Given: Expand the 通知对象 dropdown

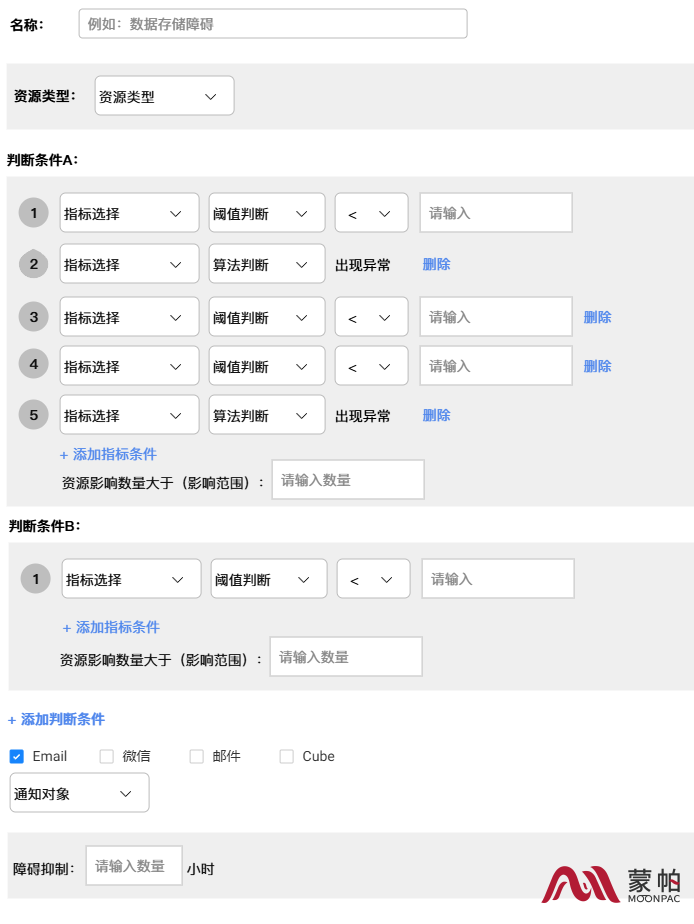Looking at the screenshot, I should click(79, 793).
